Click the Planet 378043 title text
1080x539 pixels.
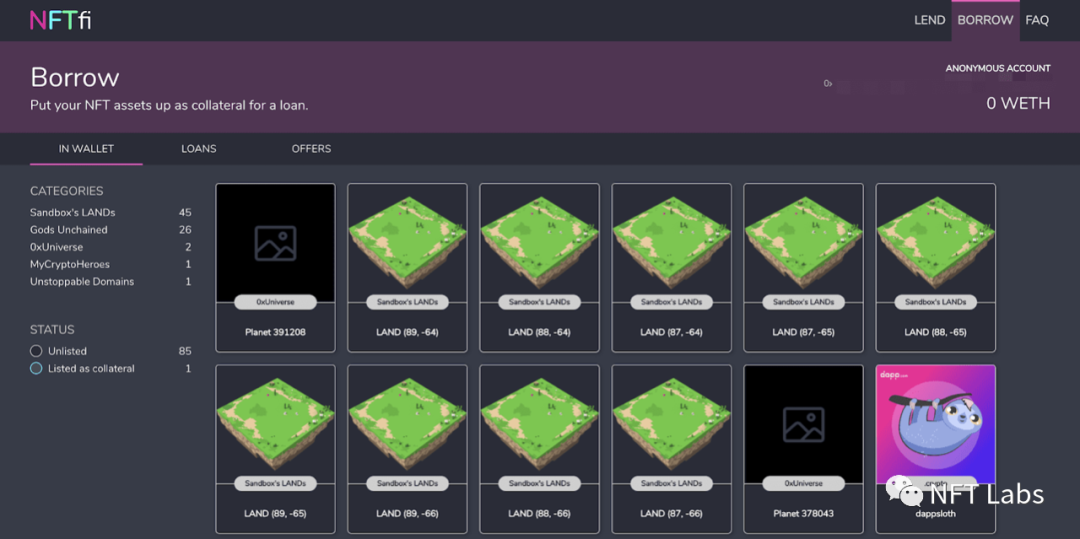pos(803,514)
